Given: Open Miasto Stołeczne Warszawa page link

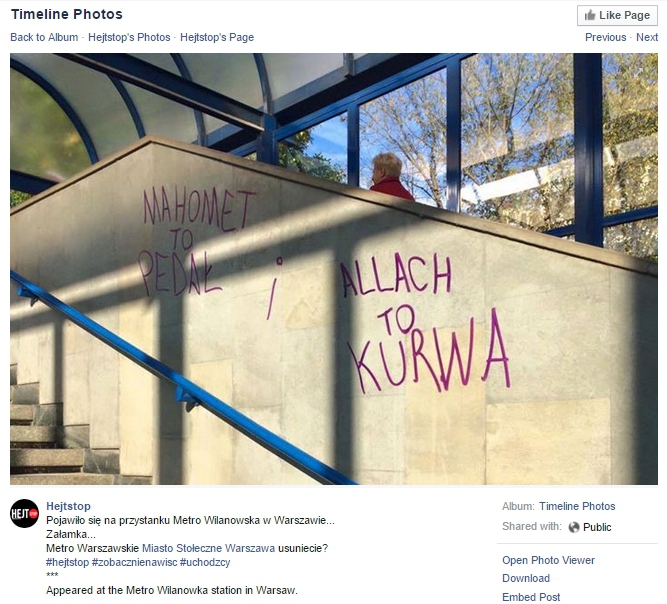Looking at the screenshot, I should tap(208, 548).
